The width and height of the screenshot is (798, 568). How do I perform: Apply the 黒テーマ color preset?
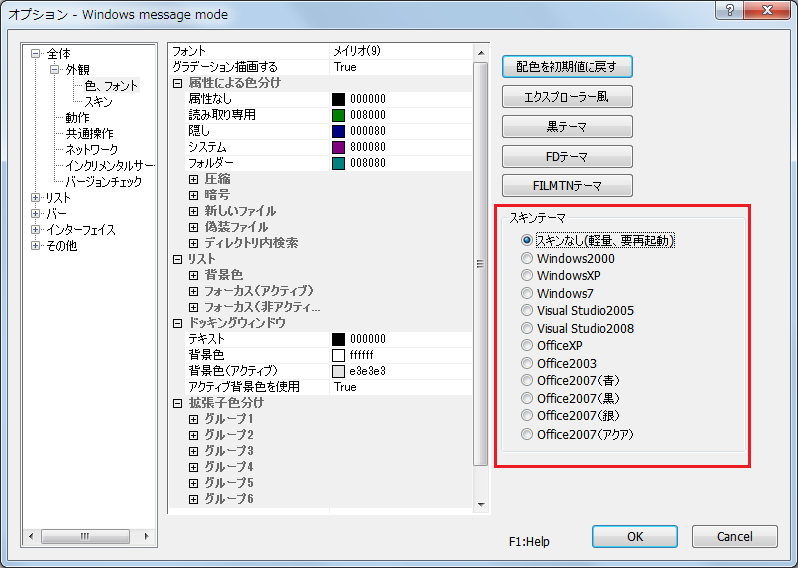click(567, 127)
